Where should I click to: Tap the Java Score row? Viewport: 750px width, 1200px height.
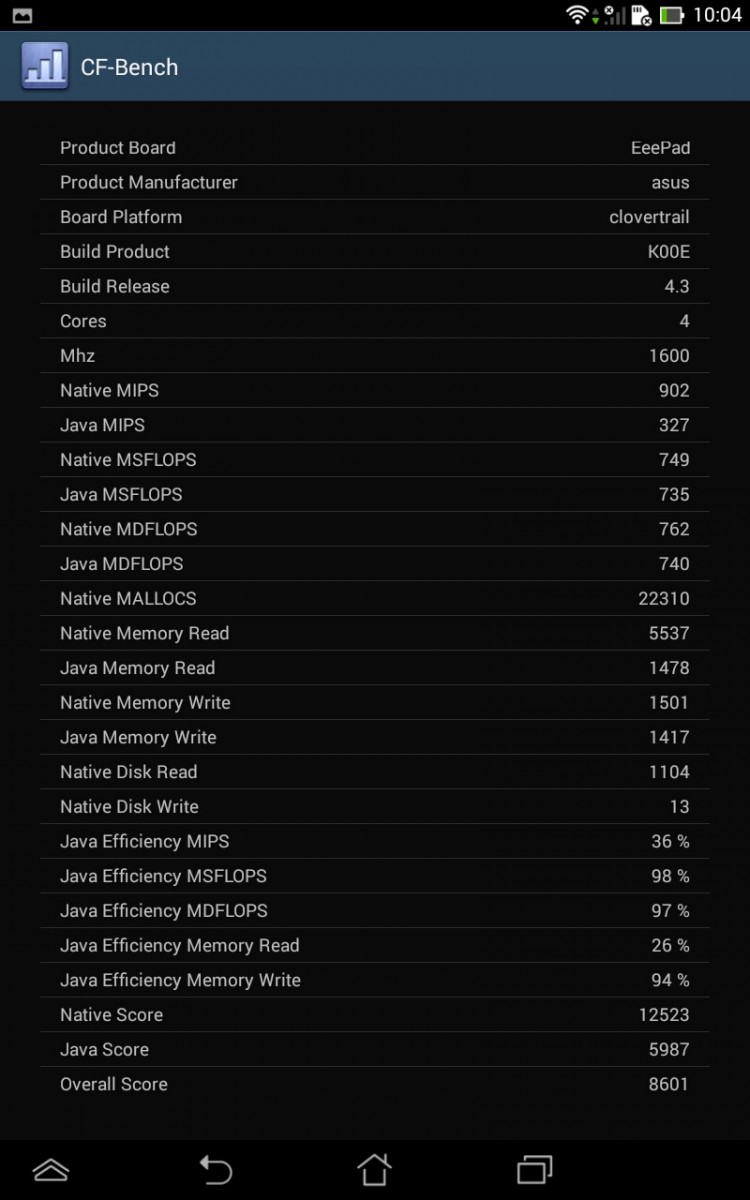point(375,1049)
